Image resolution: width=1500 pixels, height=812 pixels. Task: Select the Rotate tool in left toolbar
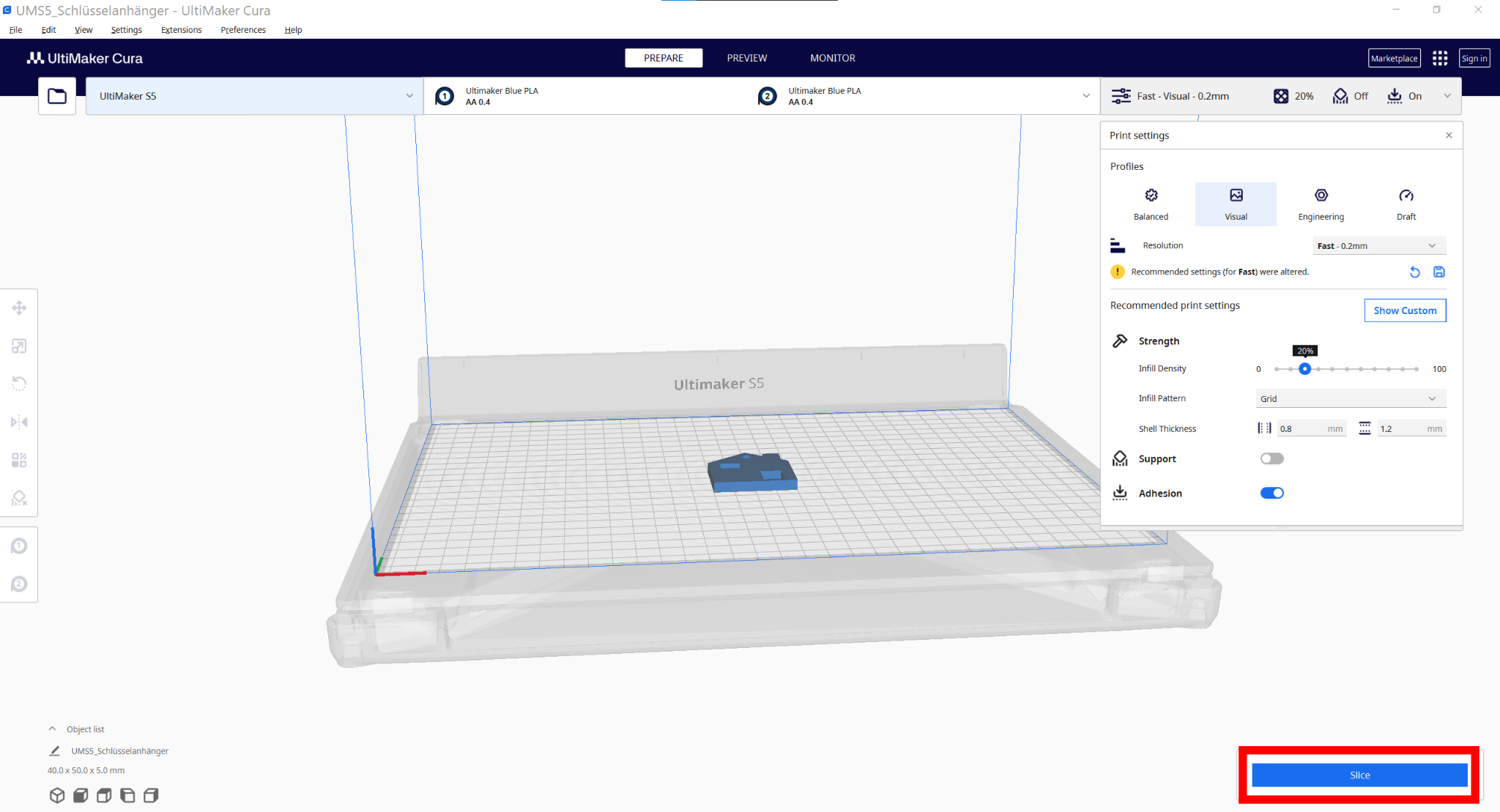tap(19, 384)
